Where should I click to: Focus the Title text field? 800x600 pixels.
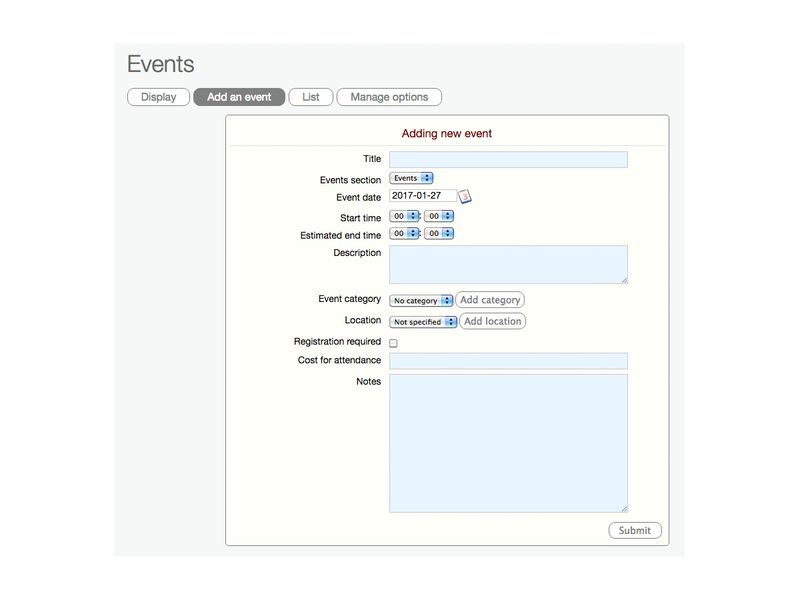[508, 160]
